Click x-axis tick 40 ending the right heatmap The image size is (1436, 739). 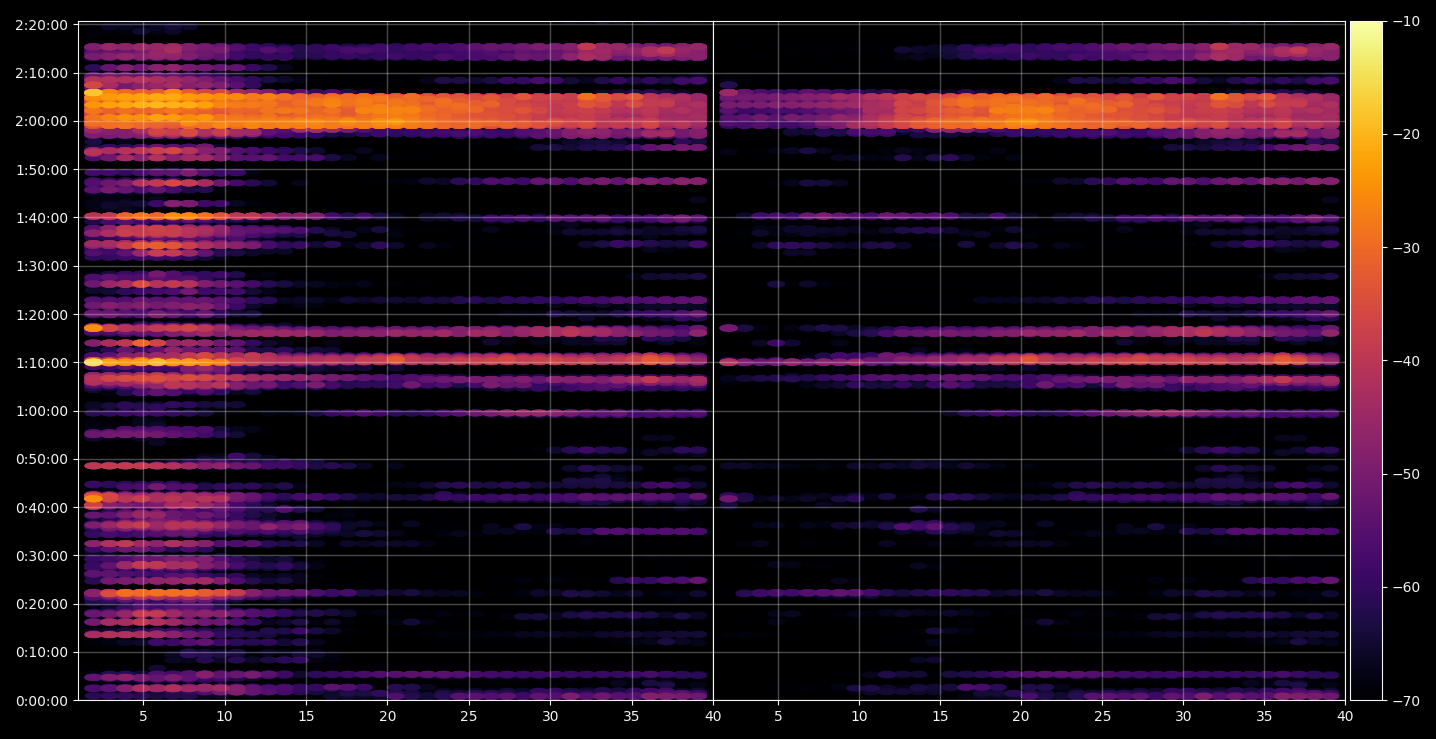point(1345,716)
